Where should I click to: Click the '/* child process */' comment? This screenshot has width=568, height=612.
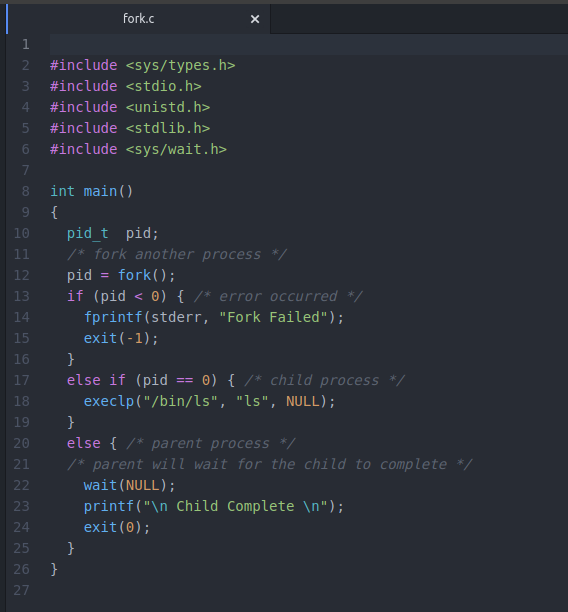tap(325, 381)
